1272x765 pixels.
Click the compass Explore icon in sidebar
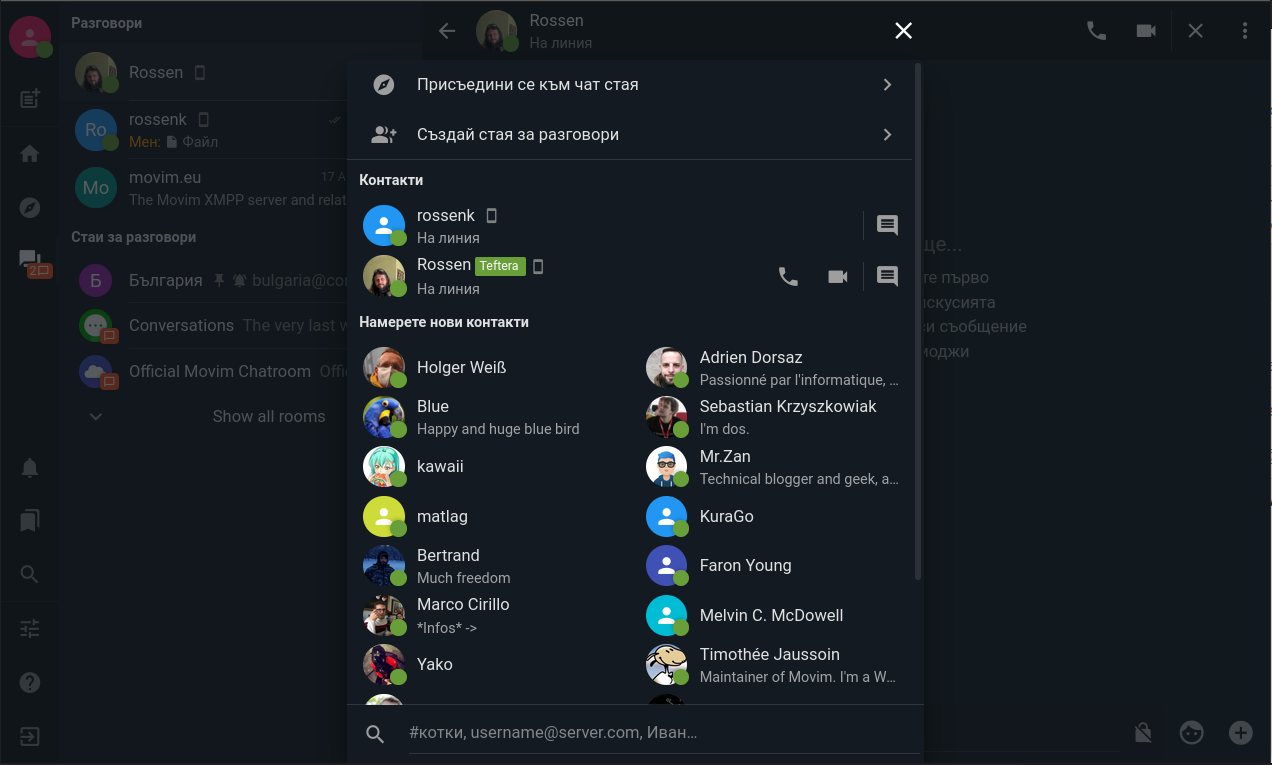click(x=30, y=208)
